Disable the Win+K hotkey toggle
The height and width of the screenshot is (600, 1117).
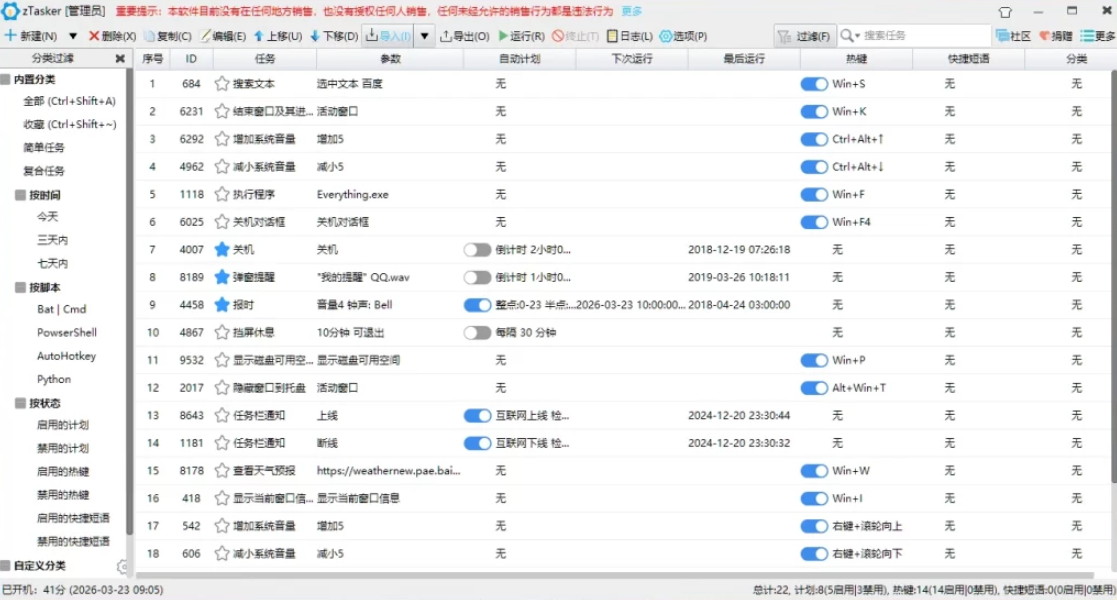814,112
